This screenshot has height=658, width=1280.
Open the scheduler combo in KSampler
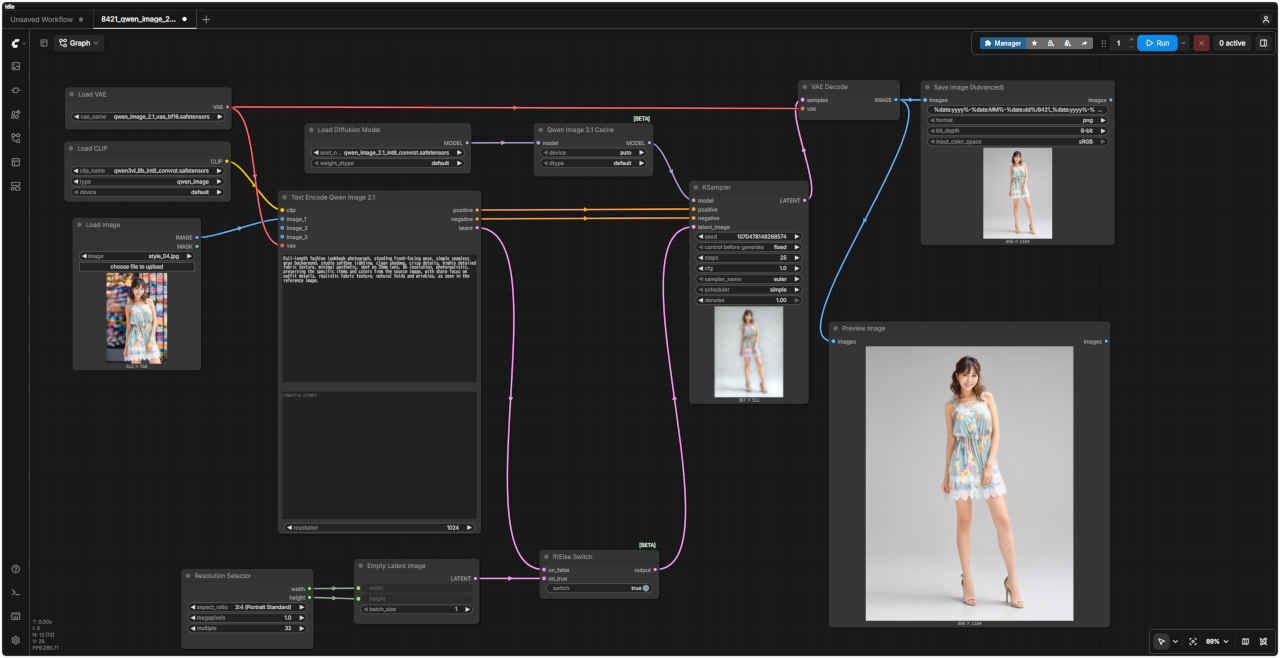pyautogui.click(x=747, y=290)
